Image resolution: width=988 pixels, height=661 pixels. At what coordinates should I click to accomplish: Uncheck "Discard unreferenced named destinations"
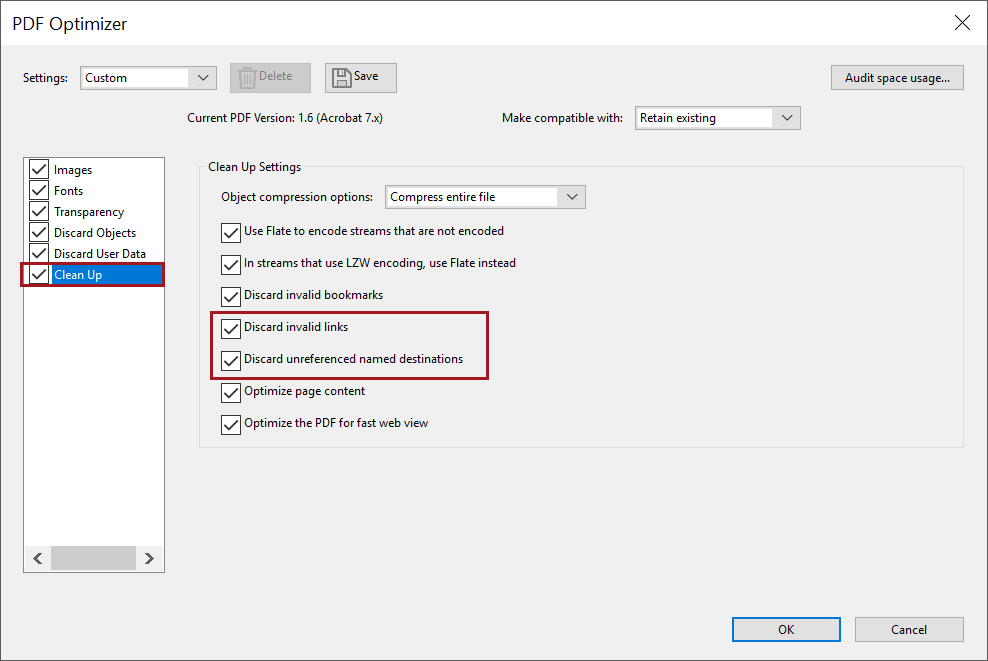pos(231,360)
